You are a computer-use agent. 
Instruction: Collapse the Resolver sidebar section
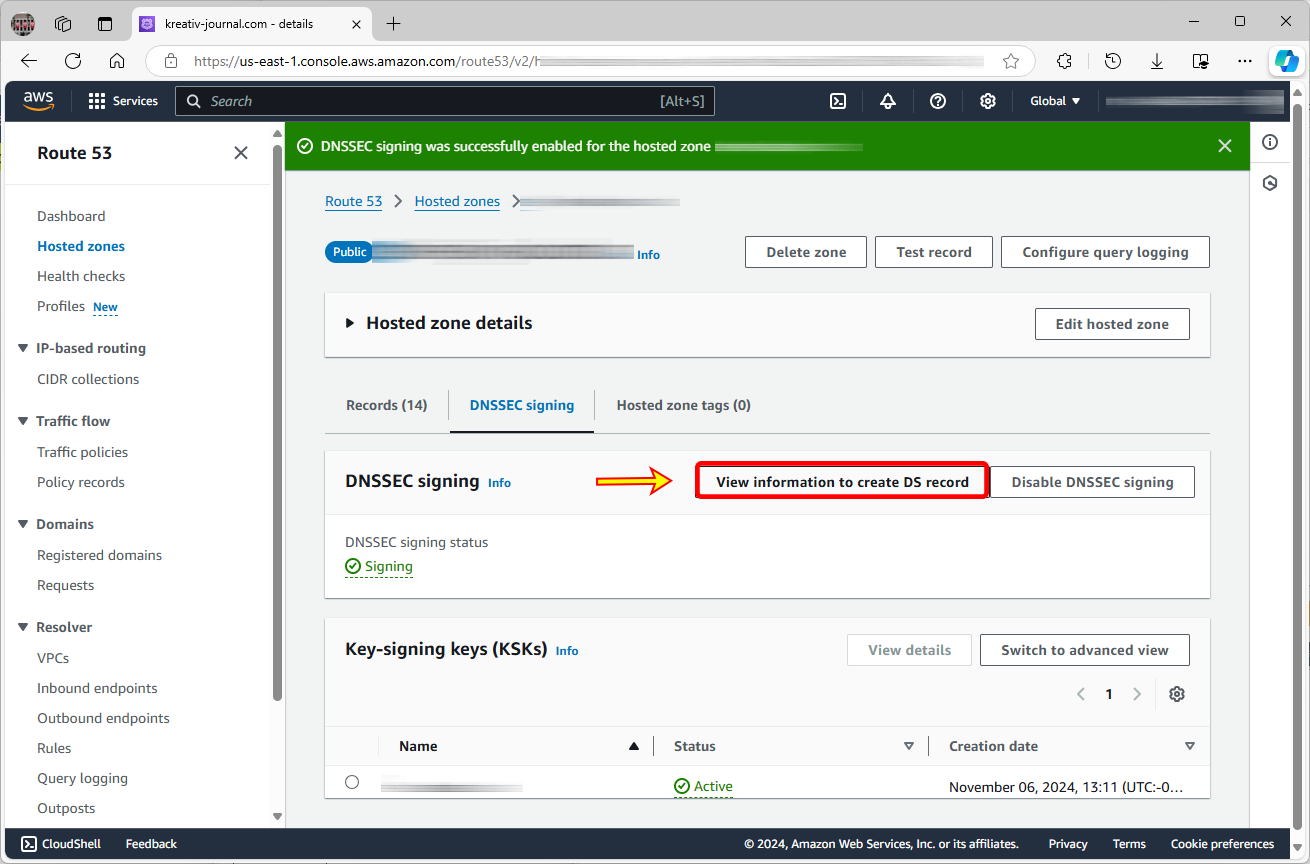[22, 626]
